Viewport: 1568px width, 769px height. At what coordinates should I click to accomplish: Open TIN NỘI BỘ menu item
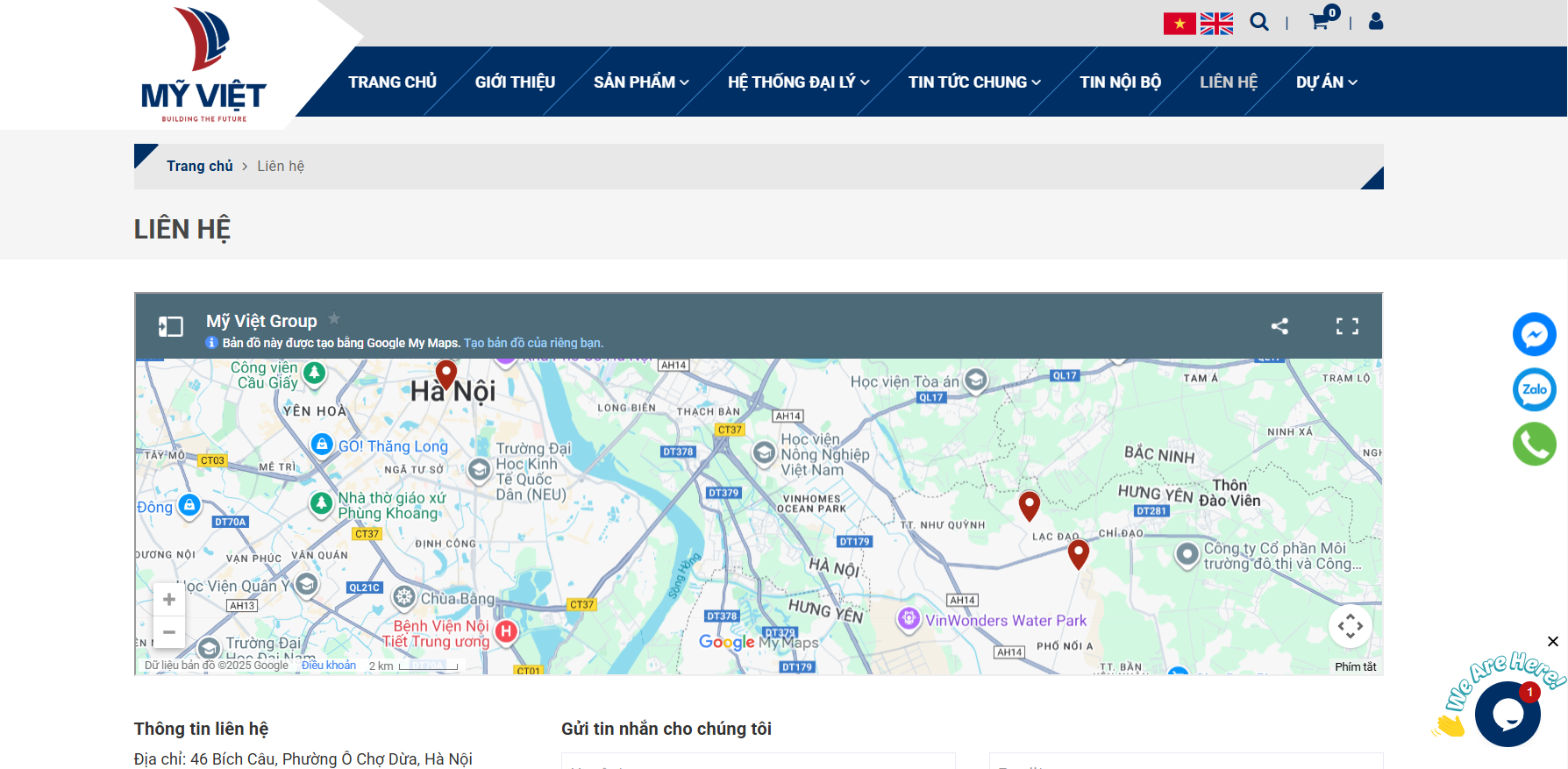1120,82
